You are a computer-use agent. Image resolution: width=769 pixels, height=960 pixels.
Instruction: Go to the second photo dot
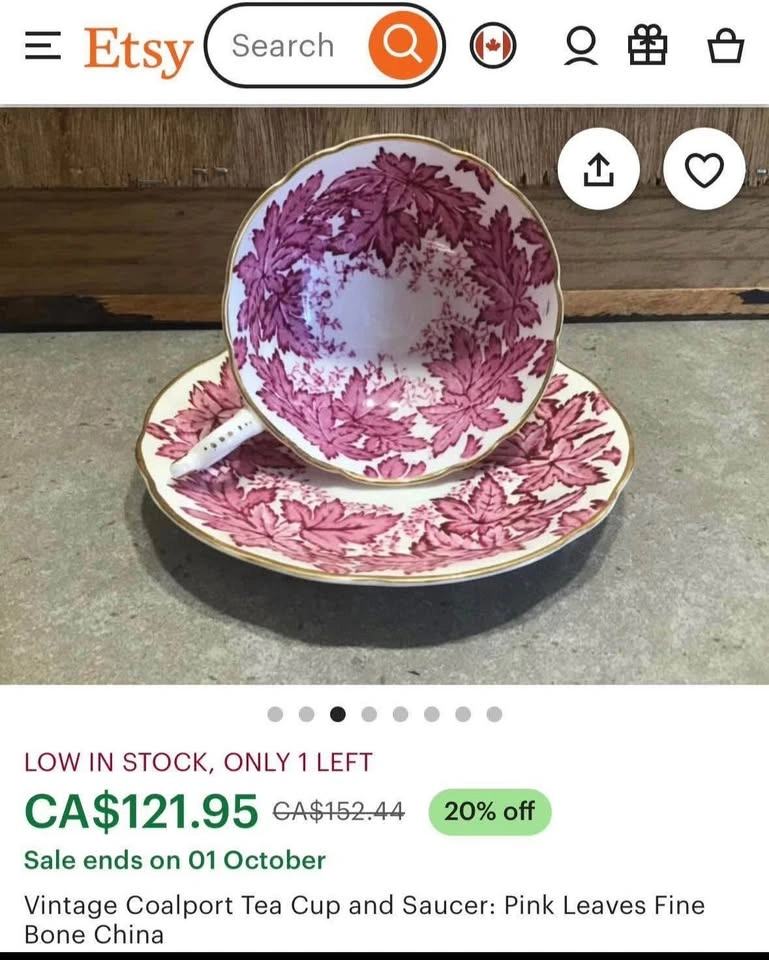(x=307, y=714)
